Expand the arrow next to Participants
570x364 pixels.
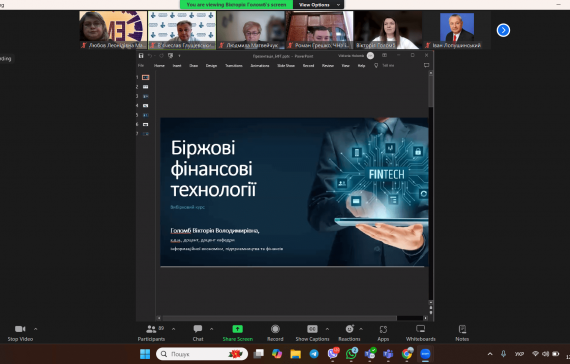[173, 329]
